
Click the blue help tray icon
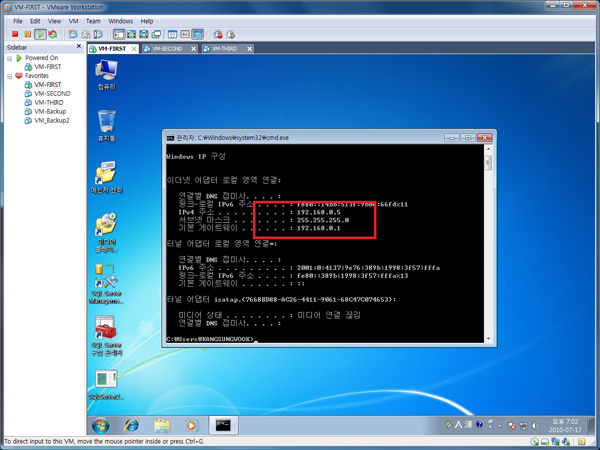479,424
